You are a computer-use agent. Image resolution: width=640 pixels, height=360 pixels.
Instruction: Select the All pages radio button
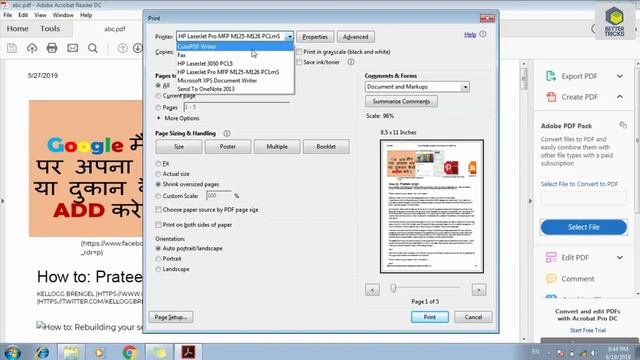158,85
